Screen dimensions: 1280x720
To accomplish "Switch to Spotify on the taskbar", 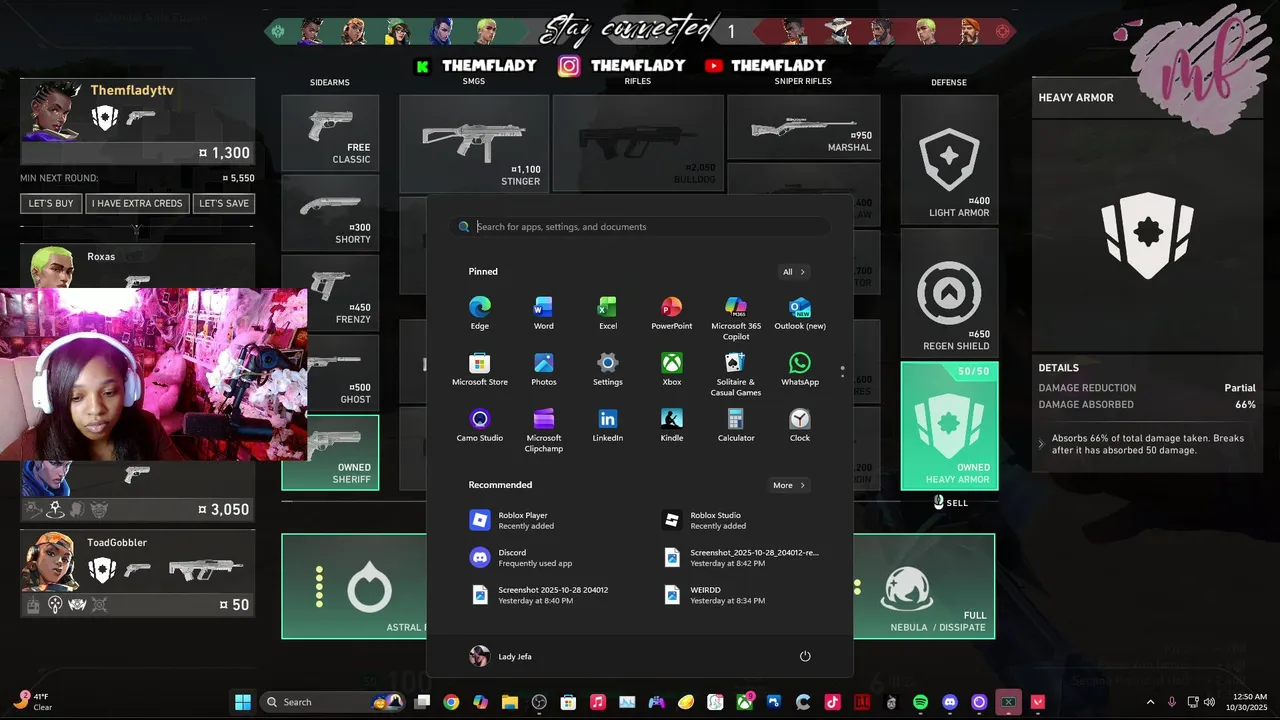I will click(x=920, y=702).
